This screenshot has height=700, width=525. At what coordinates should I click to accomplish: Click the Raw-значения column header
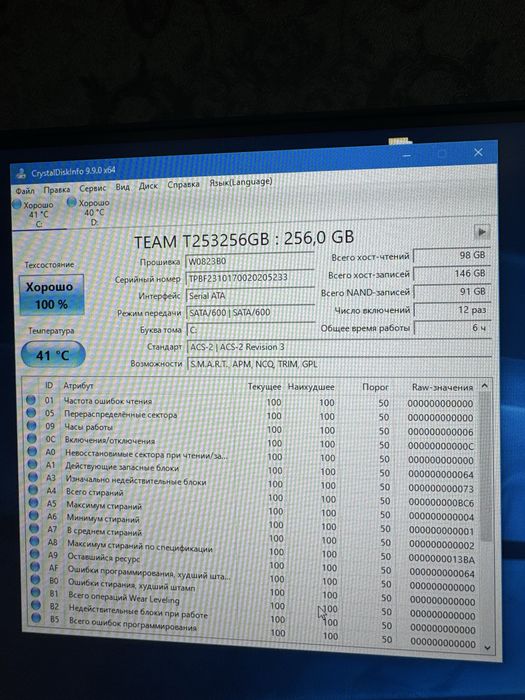coord(442,388)
